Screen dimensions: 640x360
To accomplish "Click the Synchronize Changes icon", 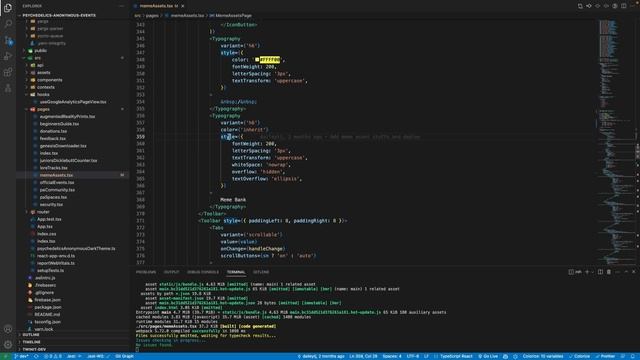I will [x=36, y=356].
